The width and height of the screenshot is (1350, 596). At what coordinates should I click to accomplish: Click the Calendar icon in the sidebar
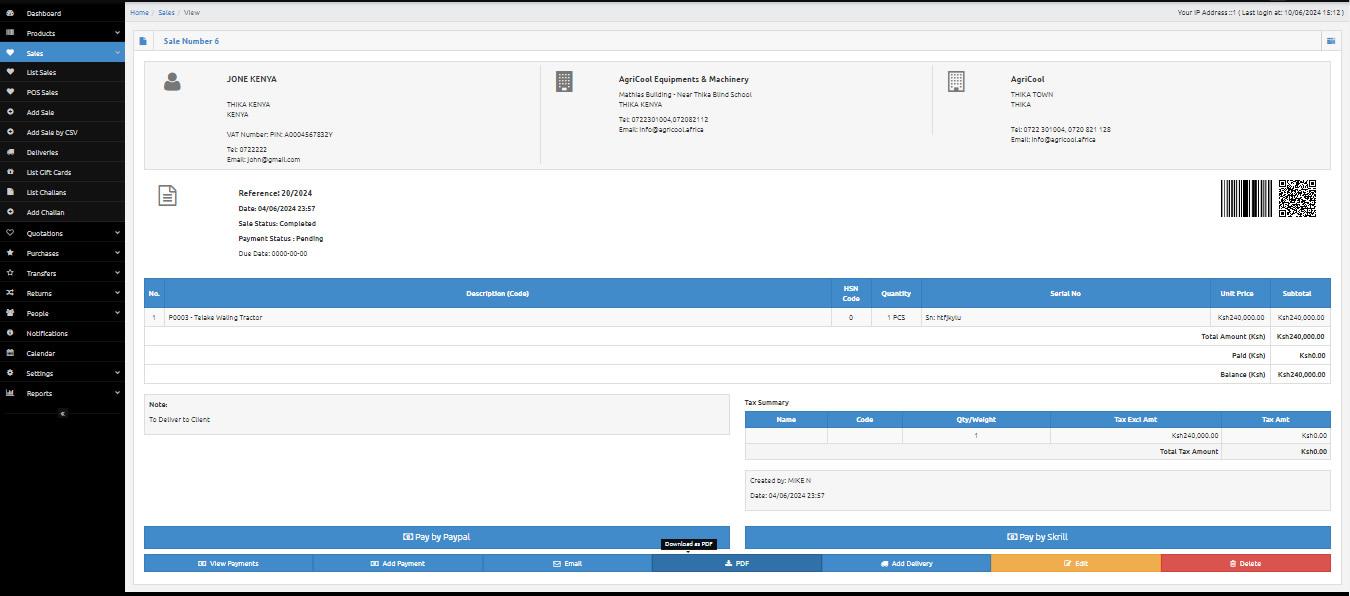tap(10, 353)
